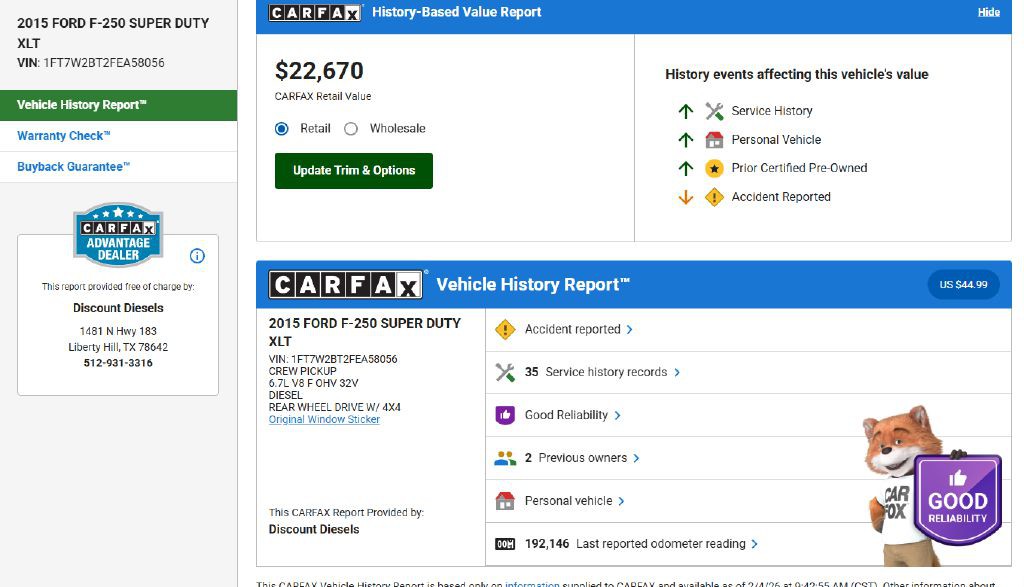Expand the Accident reported details chevron
The height and width of the screenshot is (587, 1024).
629,329
